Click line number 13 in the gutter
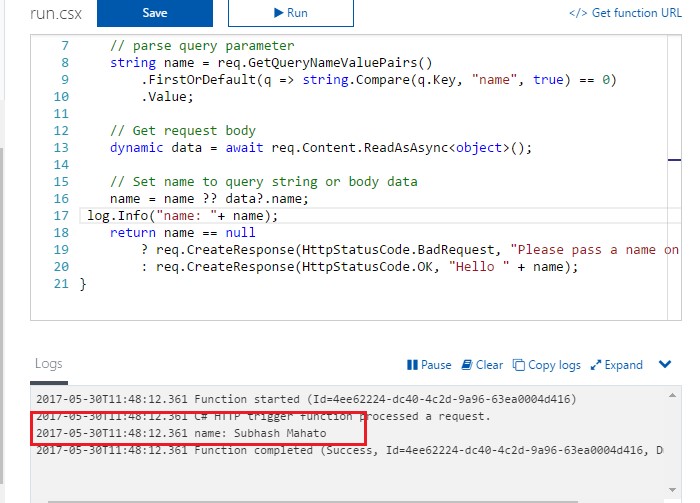This screenshot has width=700, height=503. click(61, 148)
